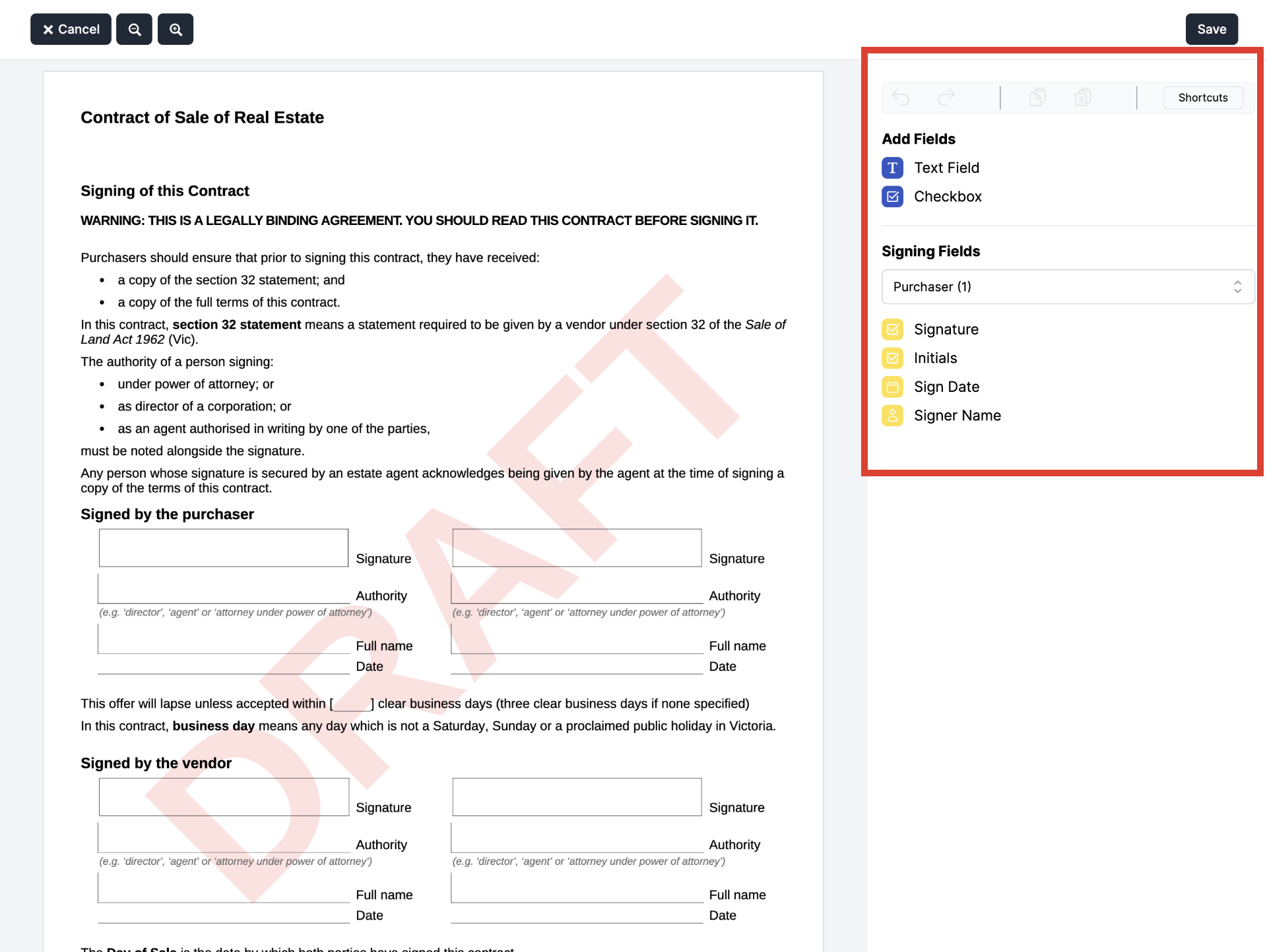Click the business days blank bracket field

(352, 705)
